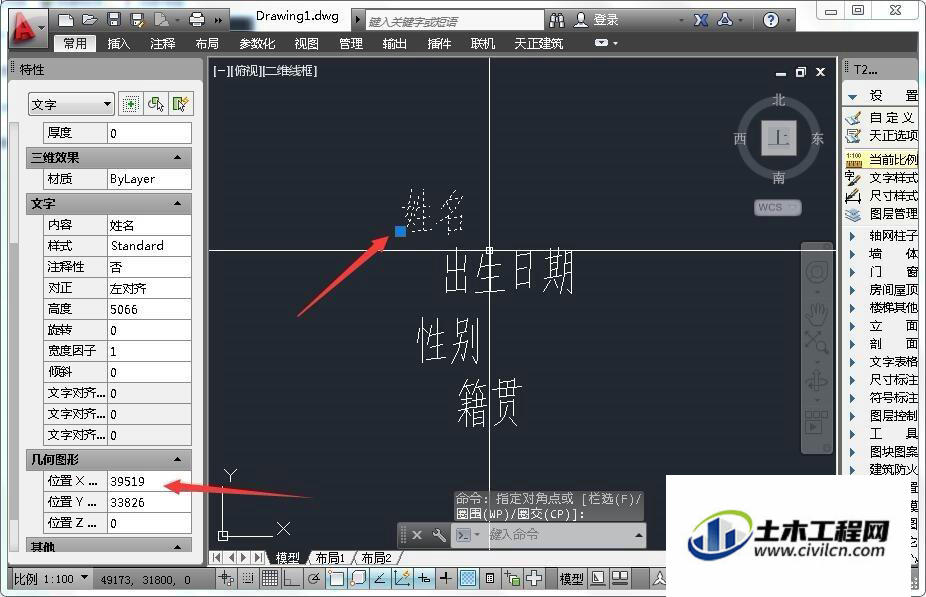This screenshot has width=926, height=597.
Task: Click the ShowMotion icon in navigation bar
Action: (816, 422)
